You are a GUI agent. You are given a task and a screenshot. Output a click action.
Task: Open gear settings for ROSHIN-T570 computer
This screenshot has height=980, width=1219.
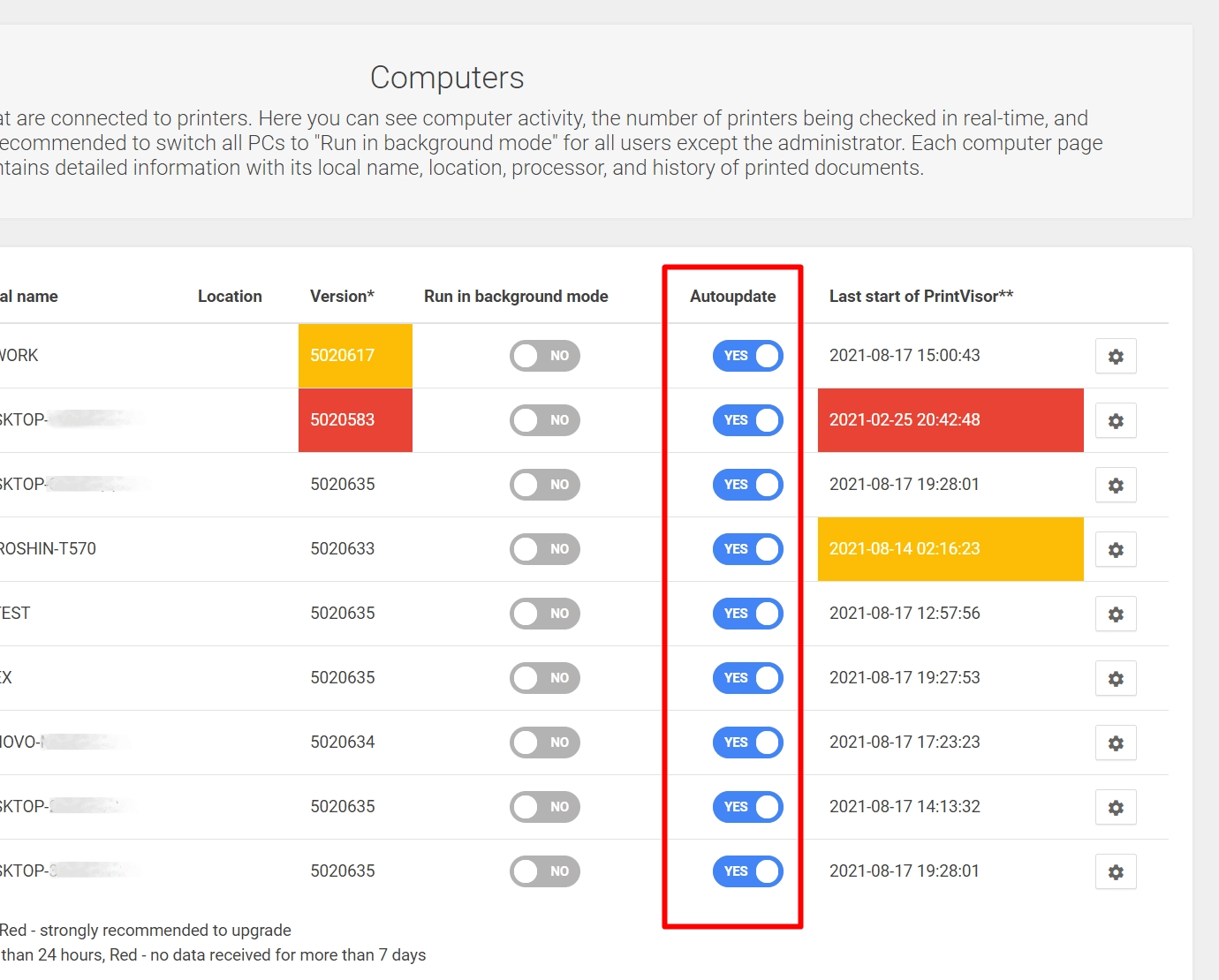(1116, 550)
